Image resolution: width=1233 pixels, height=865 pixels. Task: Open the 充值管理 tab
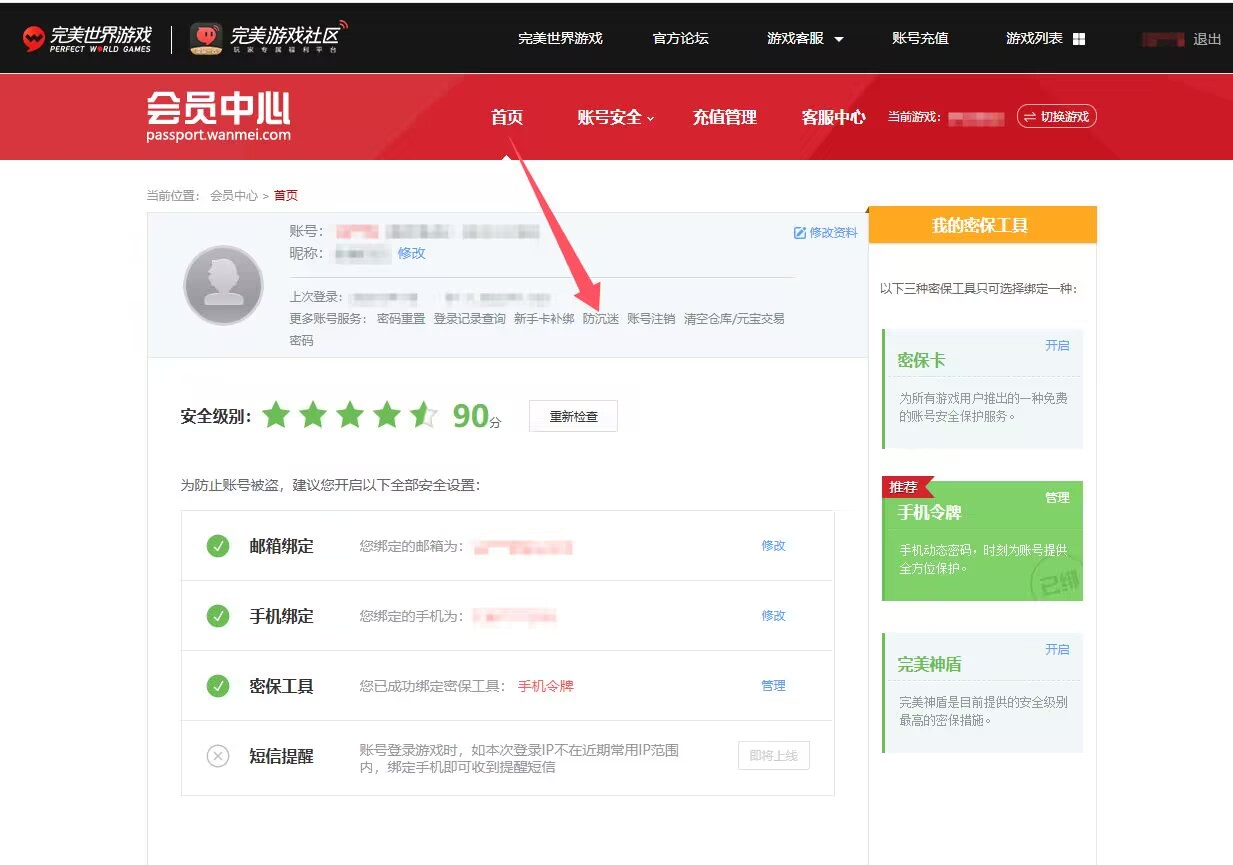click(x=725, y=117)
